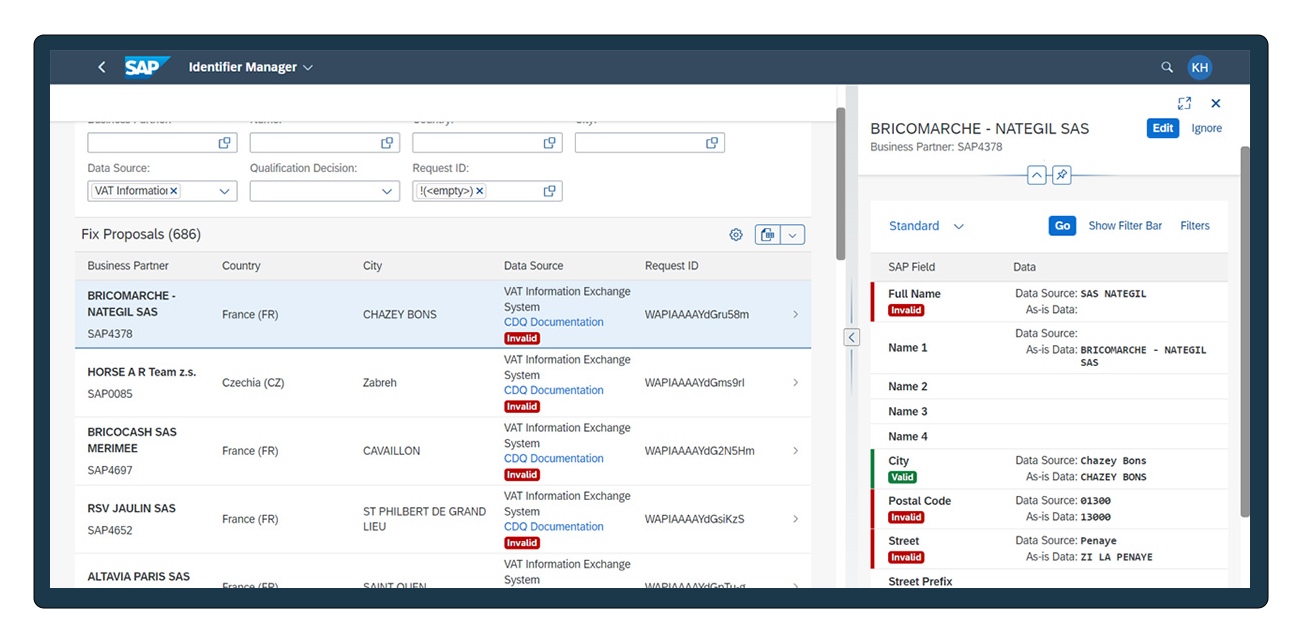Open details chevron for RSV JAULIN SAS row

click(x=795, y=519)
